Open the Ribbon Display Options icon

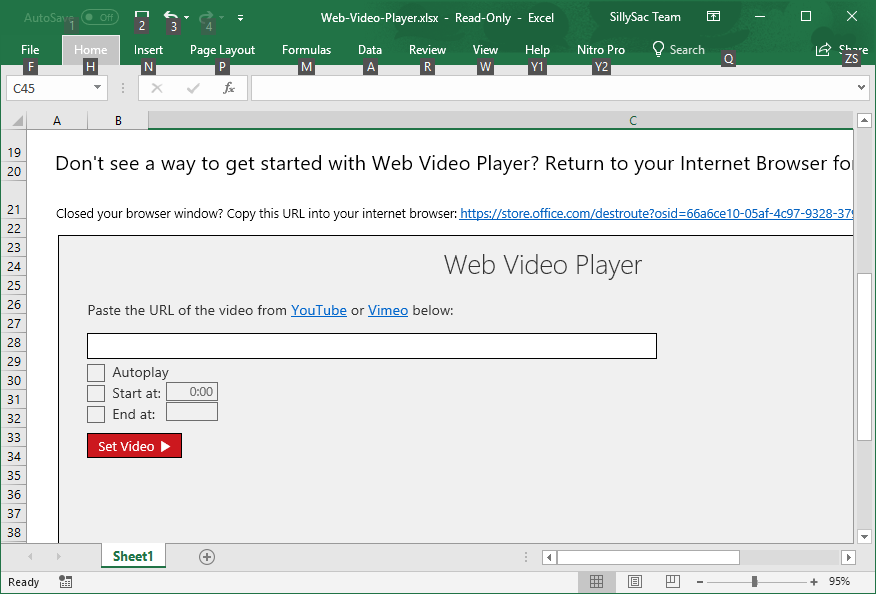click(713, 16)
